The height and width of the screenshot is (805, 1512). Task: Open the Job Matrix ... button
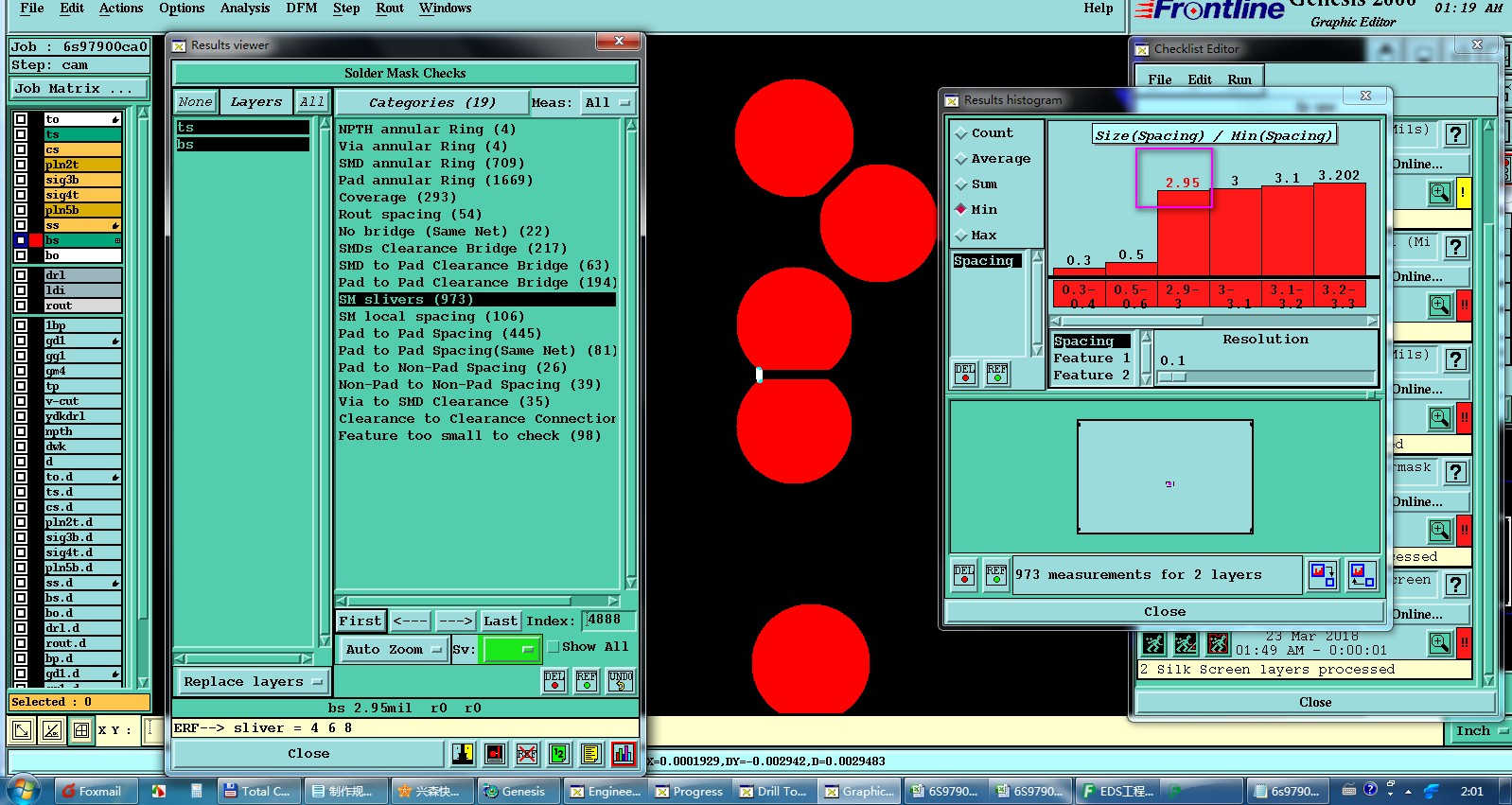click(79, 88)
